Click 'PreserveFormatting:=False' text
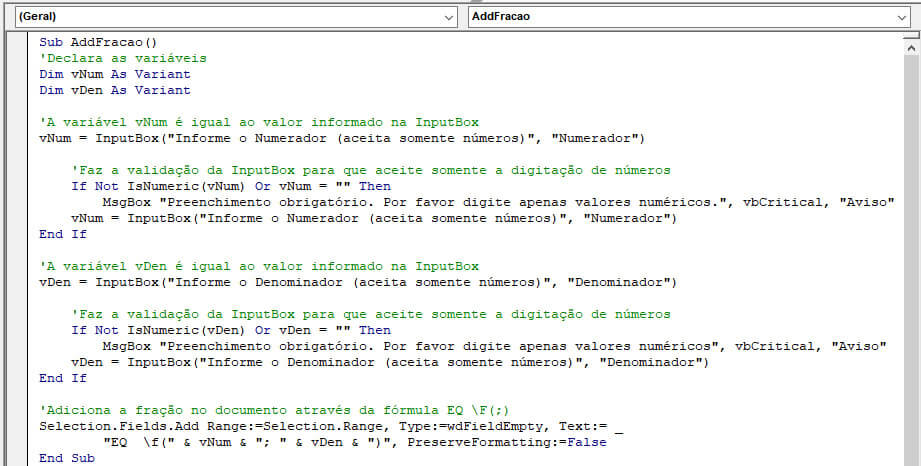Viewport: 921px width, 466px height. (x=507, y=442)
